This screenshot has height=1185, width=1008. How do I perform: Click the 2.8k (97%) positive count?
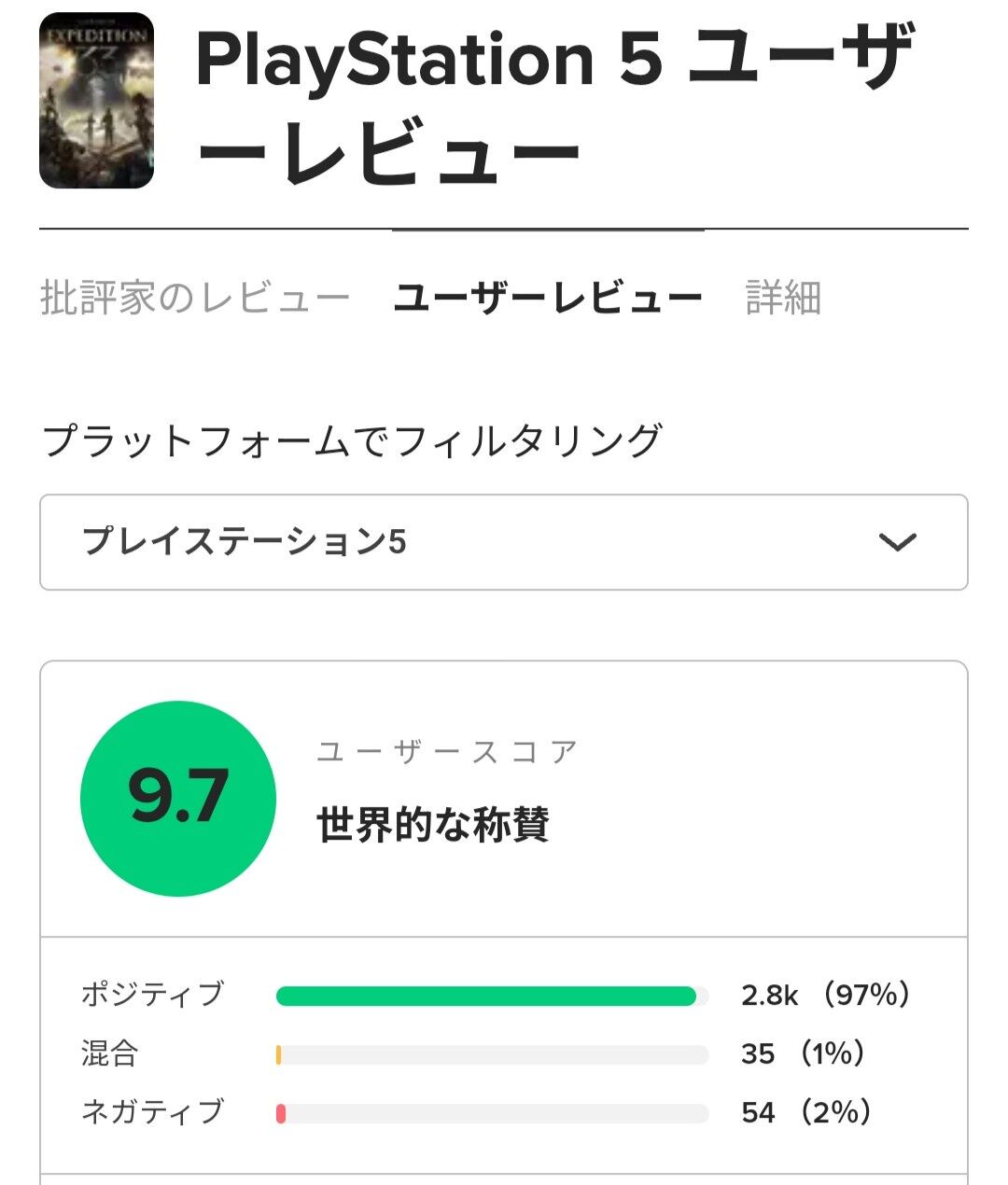point(825,996)
